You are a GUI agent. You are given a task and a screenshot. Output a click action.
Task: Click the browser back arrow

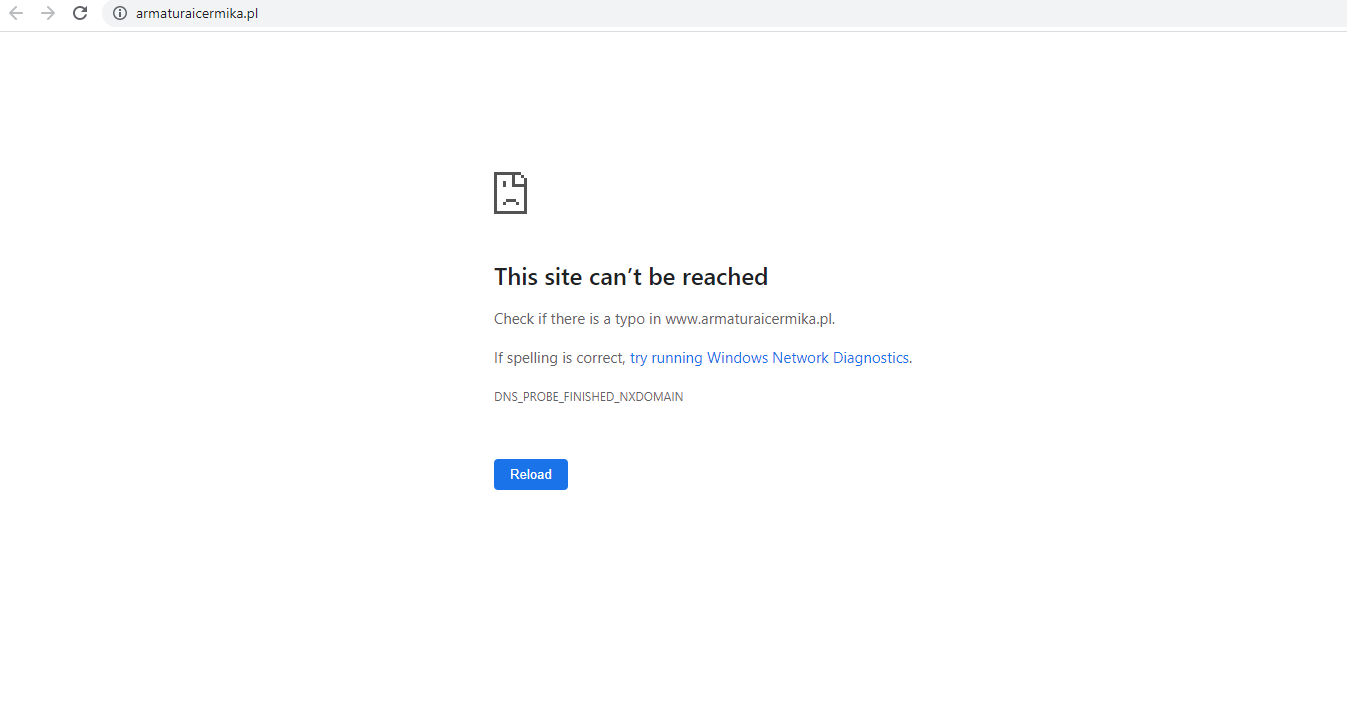[16, 14]
